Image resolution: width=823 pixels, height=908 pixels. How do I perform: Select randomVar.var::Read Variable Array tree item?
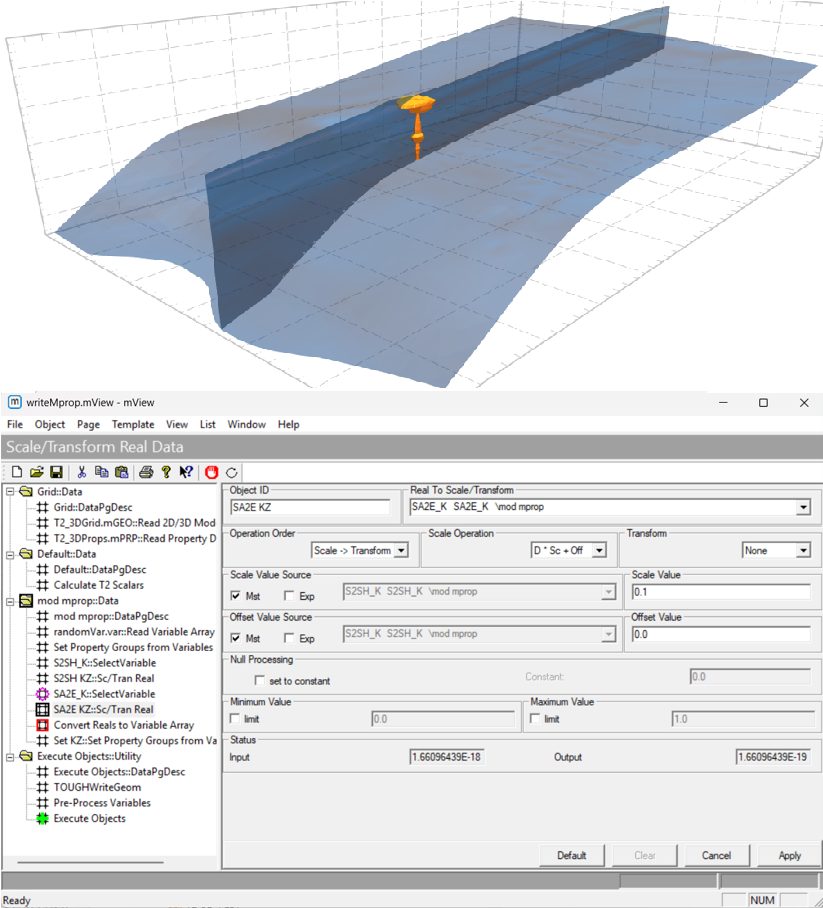coord(134,632)
